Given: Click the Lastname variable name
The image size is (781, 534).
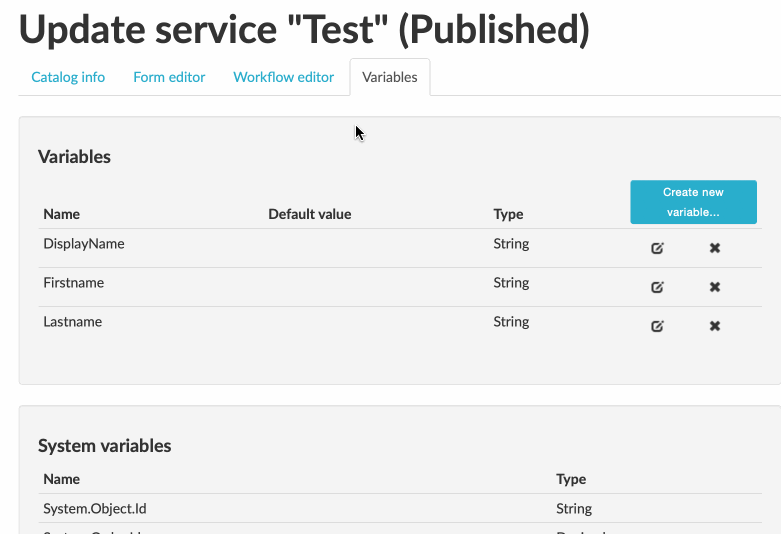Looking at the screenshot, I should 73,322.
